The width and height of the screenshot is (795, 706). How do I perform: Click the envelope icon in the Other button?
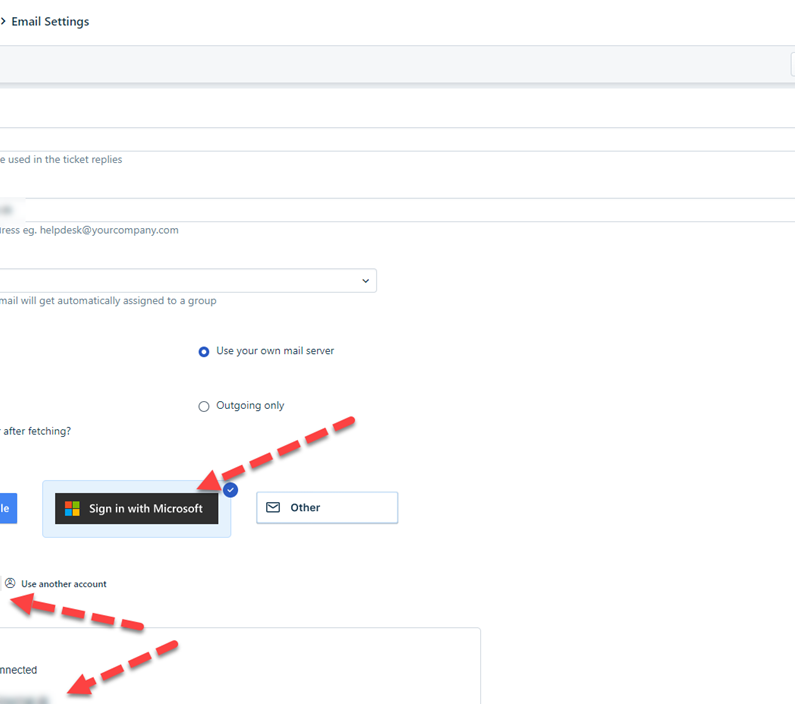(x=273, y=507)
